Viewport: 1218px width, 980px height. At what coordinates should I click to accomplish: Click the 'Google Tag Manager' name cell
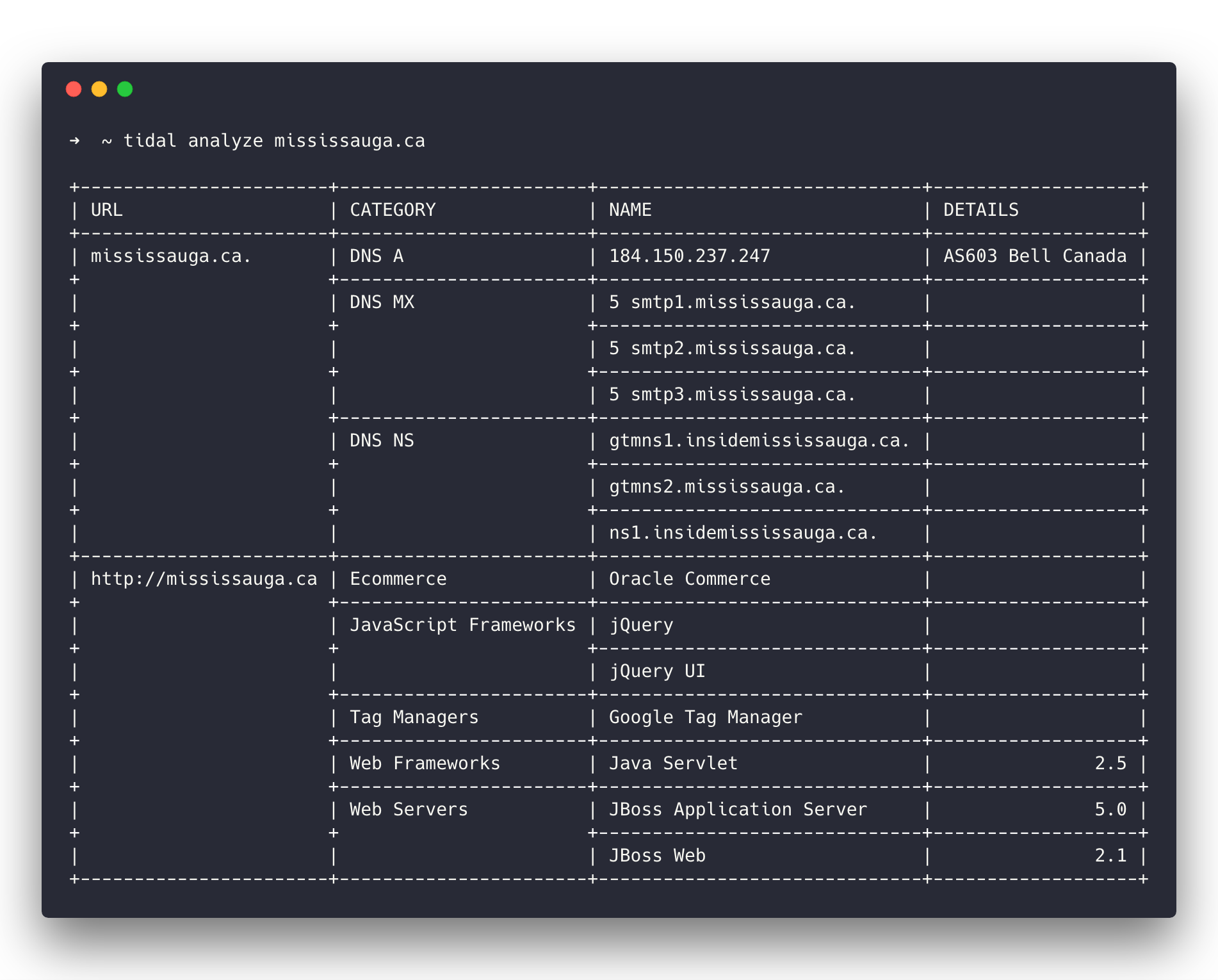706,717
